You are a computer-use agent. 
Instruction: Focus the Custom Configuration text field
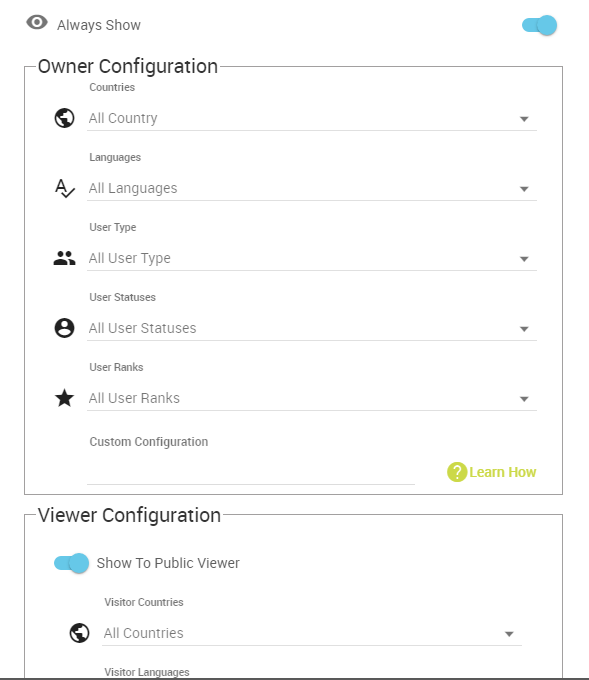(x=251, y=471)
